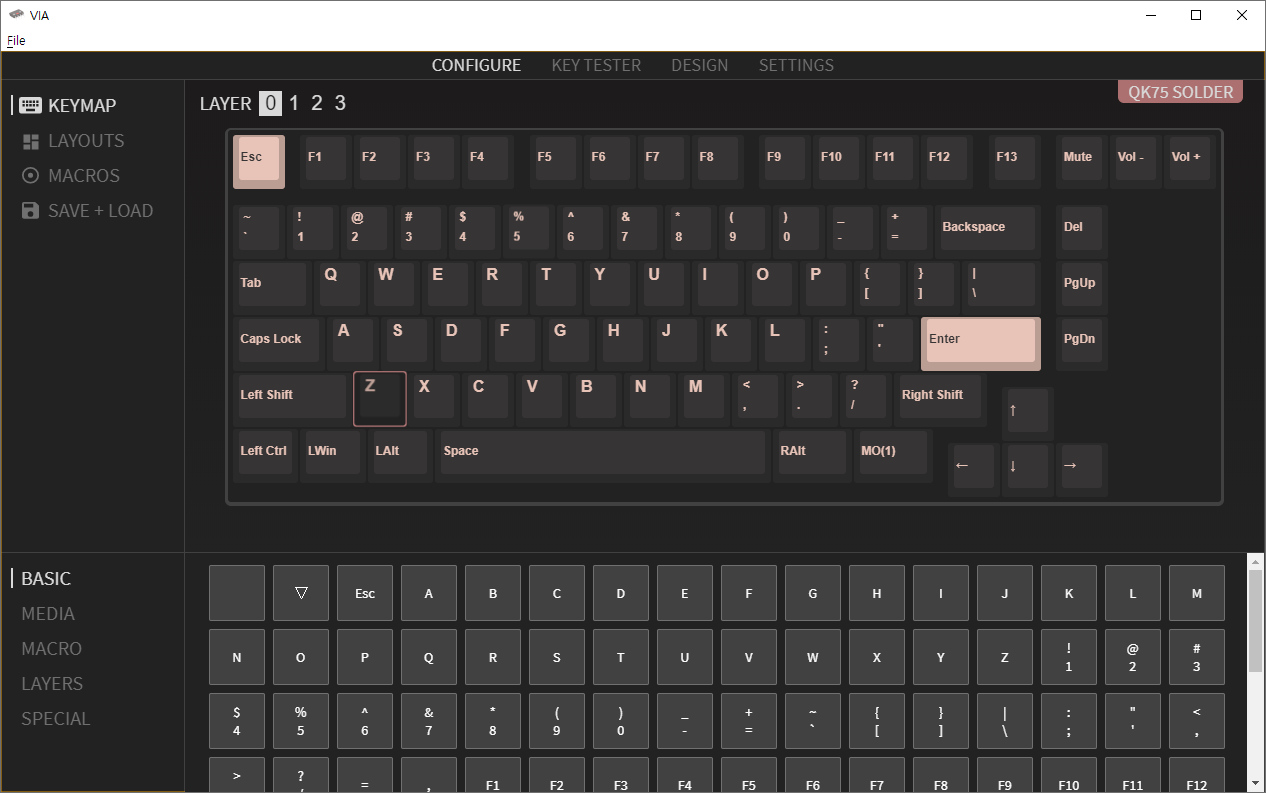Select layer 0
Screen dimensions: 1266x793
(270, 103)
